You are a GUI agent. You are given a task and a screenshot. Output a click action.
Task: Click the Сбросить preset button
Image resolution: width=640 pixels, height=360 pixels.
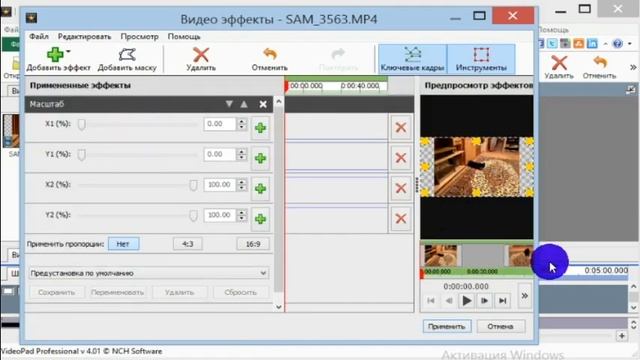(x=240, y=292)
